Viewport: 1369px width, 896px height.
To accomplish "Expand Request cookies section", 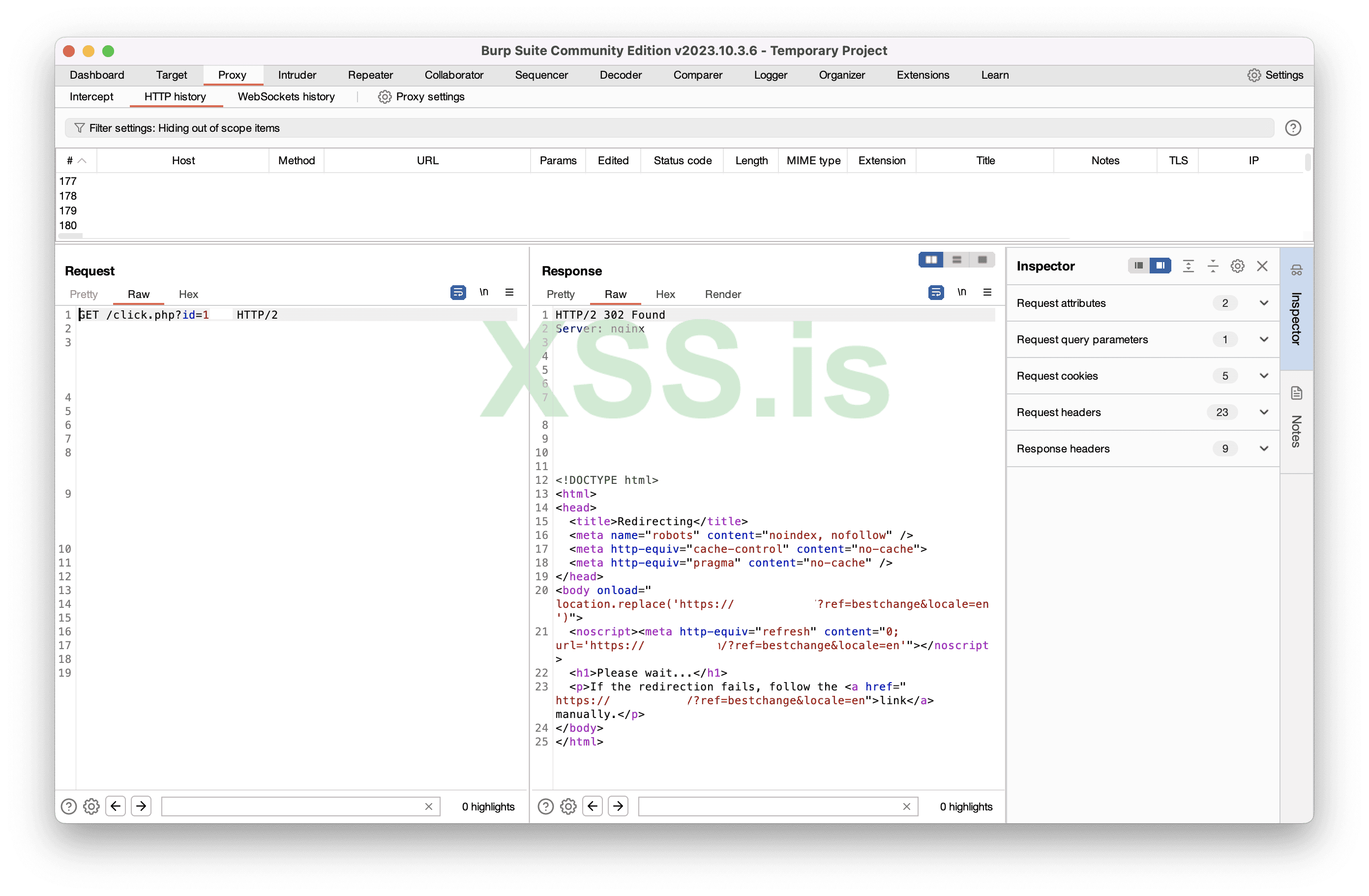I will point(1263,376).
